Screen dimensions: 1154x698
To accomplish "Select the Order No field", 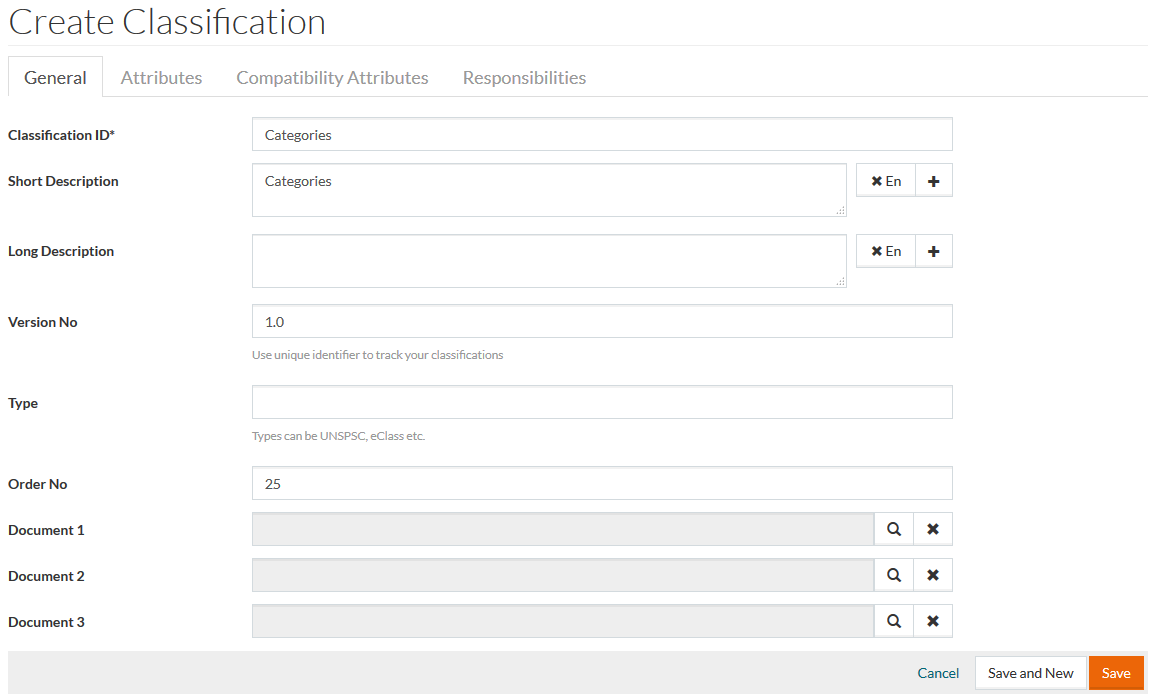I will 602,484.
